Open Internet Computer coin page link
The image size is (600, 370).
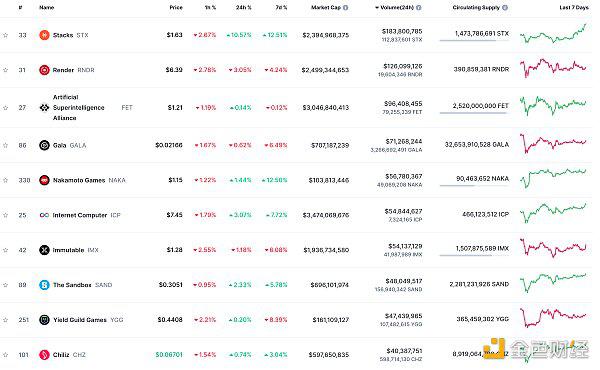pos(80,215)
